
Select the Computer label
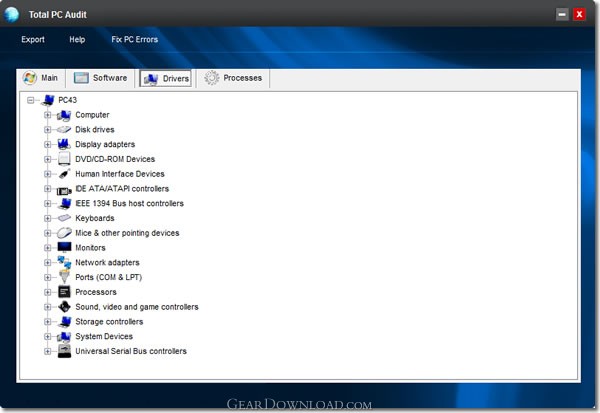(92, 115)
